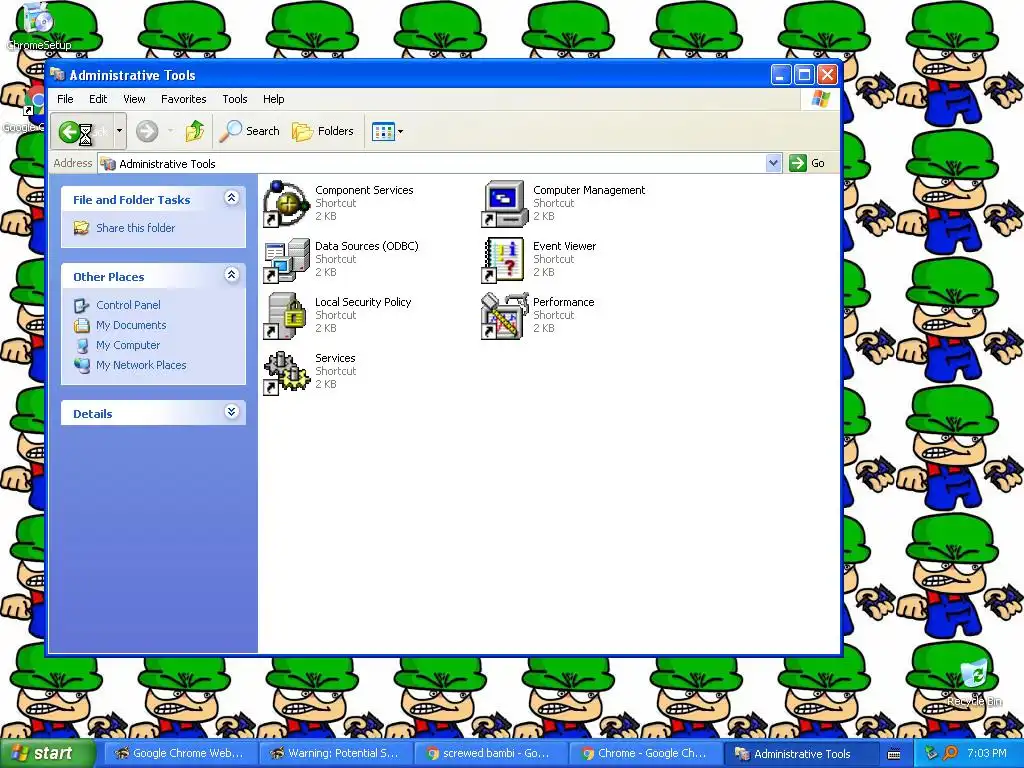
Task: Select the Performance label text
Action: click(564, 302)
